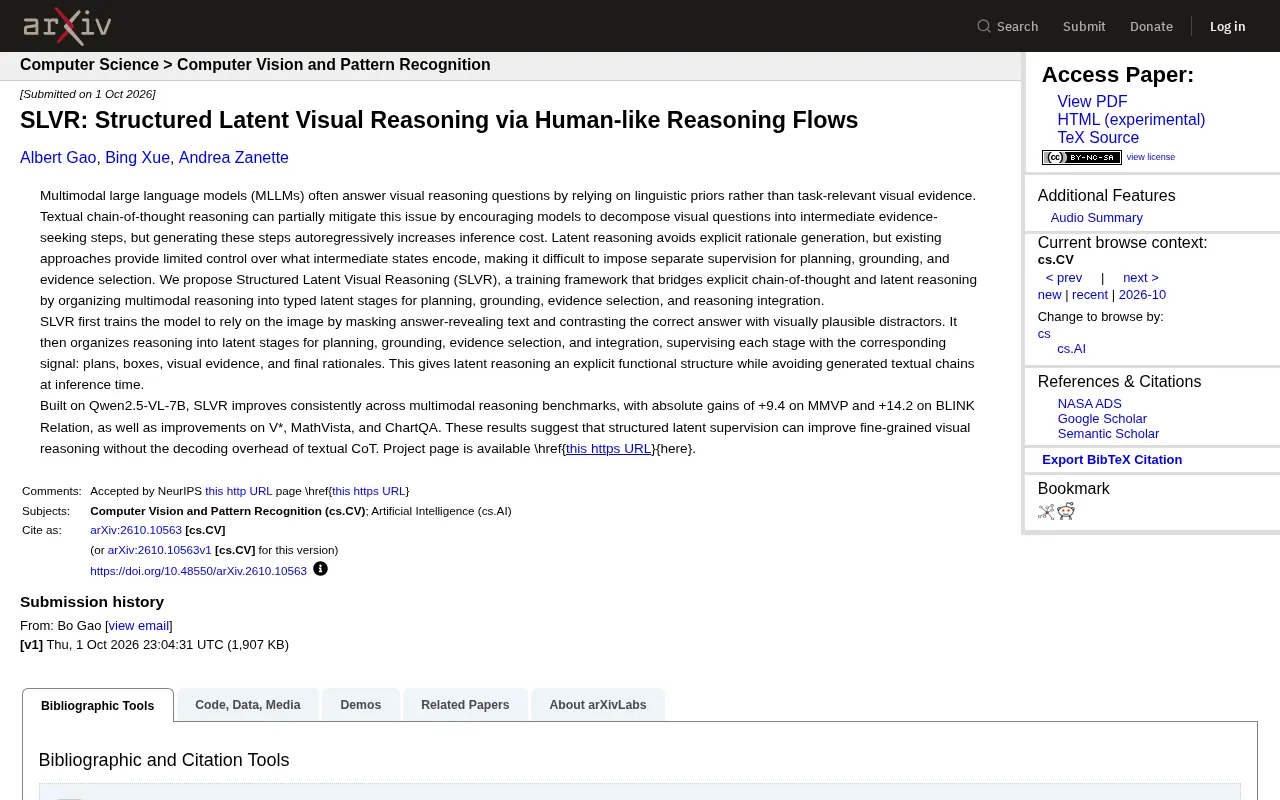Open Semantic Scholar link
Viewport: 1280px width, 800px height.
1108,434
